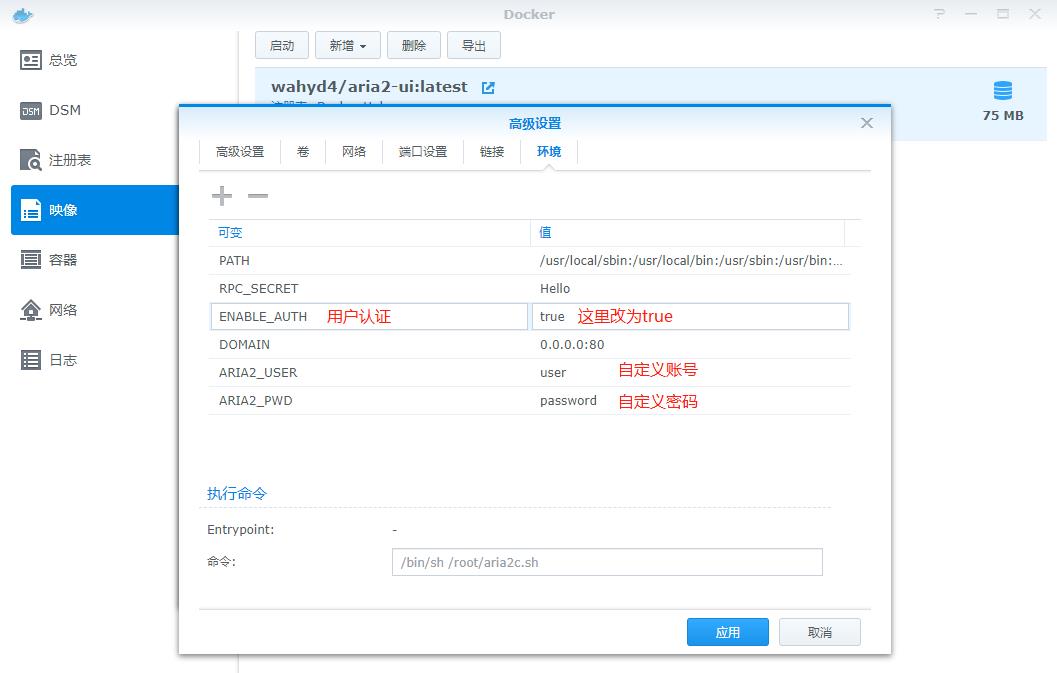Select ARIA2_USER variable name
This screenshot has height=673, width=1057.
[x=258, y=372]
